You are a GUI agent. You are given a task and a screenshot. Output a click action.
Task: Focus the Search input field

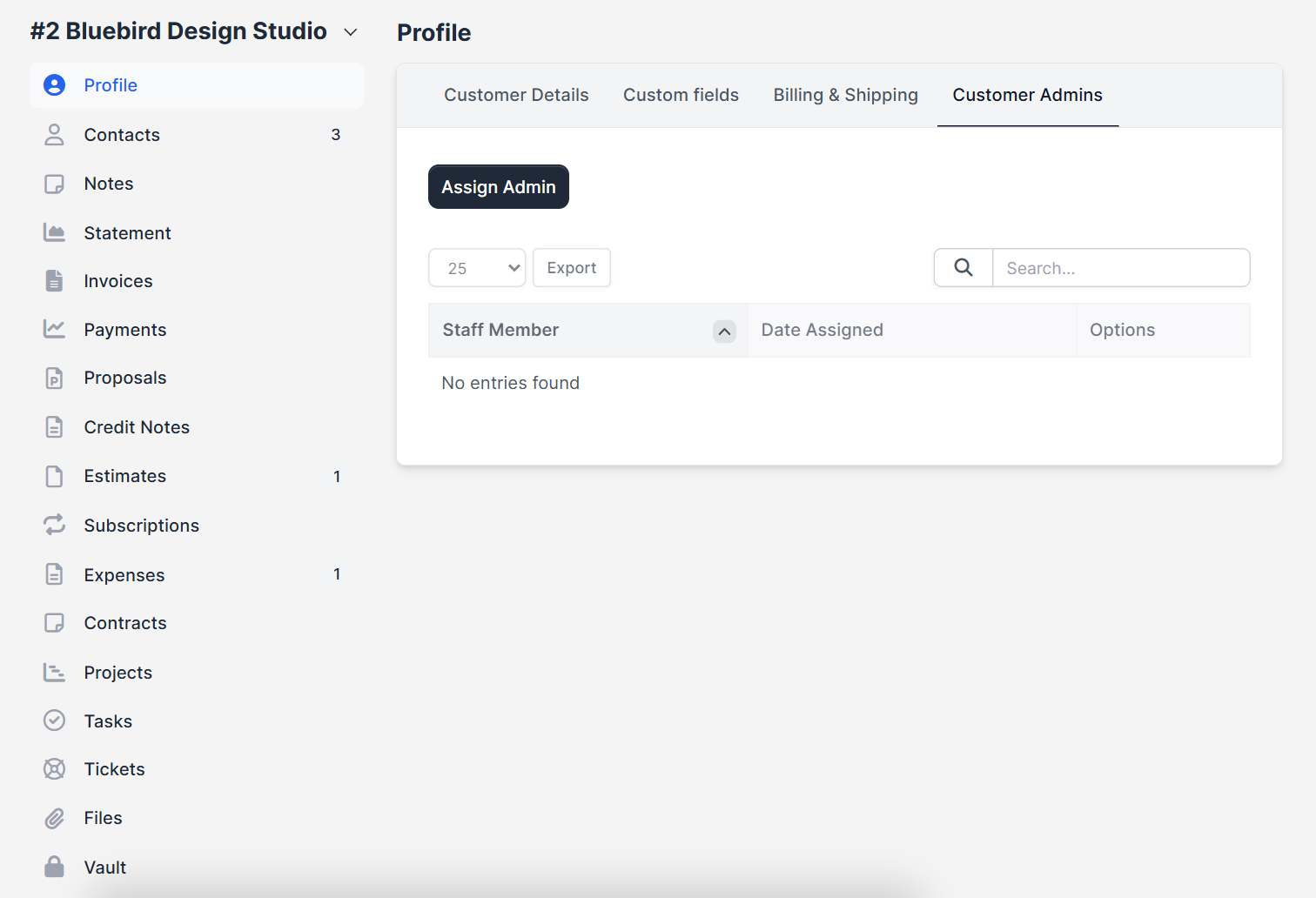point(1121,268)
